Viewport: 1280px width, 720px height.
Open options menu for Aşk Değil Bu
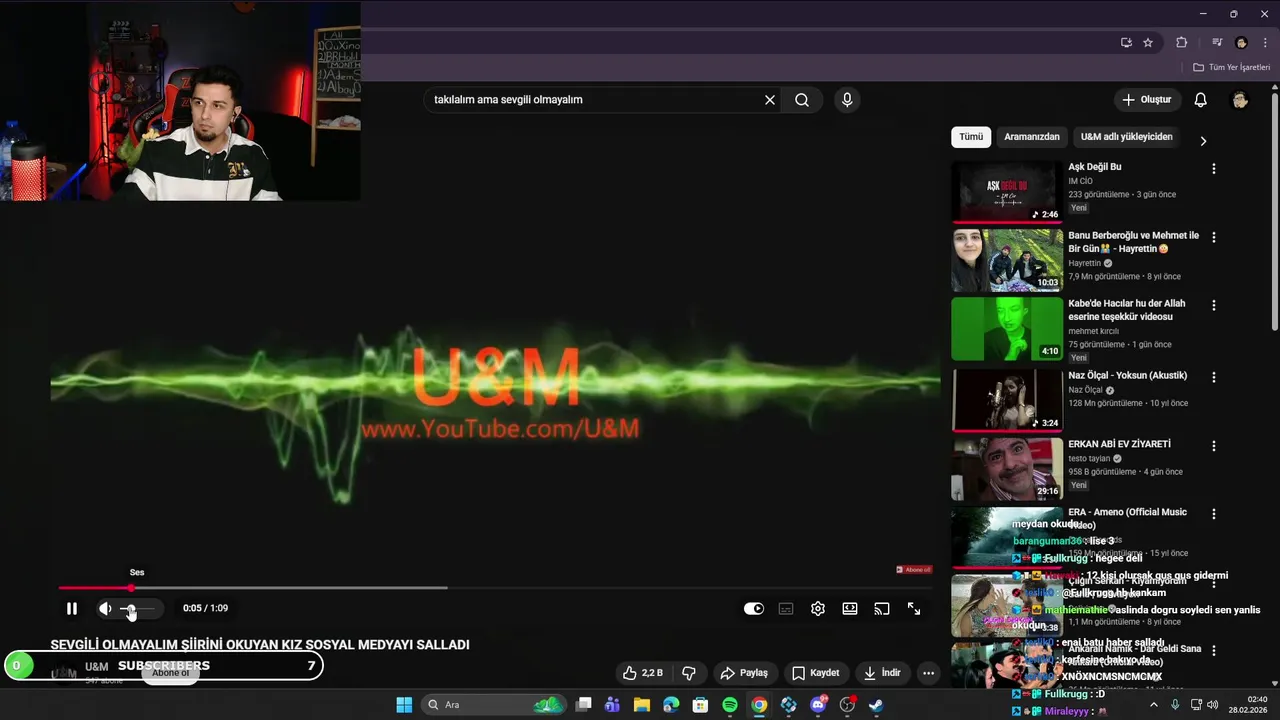(x=1214, y=169)
